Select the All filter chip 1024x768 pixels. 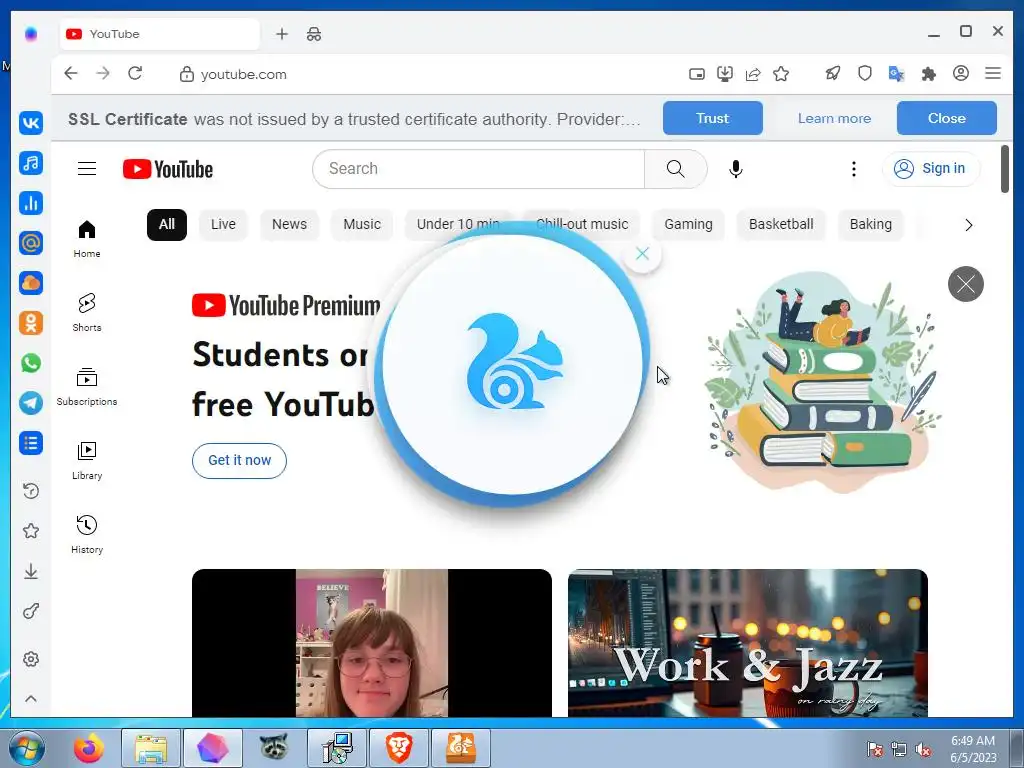click(167, 224)
